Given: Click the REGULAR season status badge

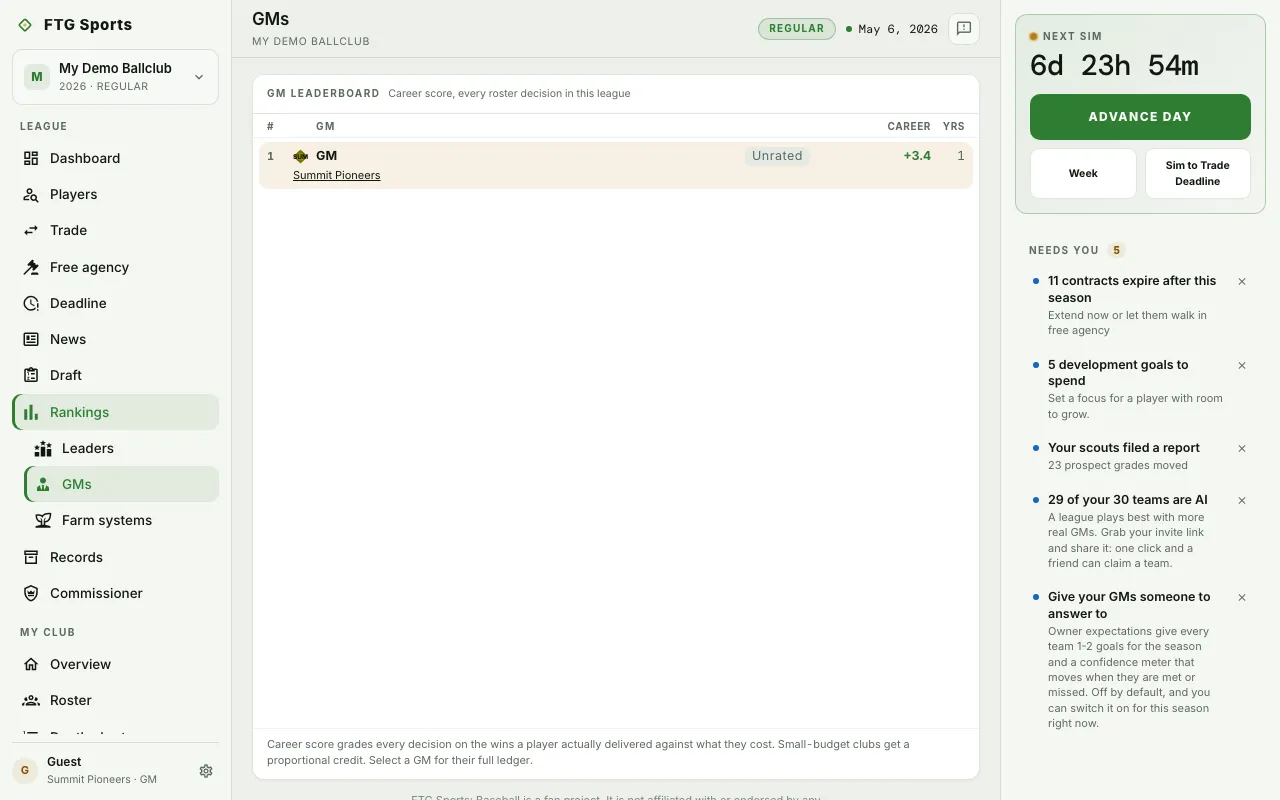Looking at the screenshot, I should 796,29.
